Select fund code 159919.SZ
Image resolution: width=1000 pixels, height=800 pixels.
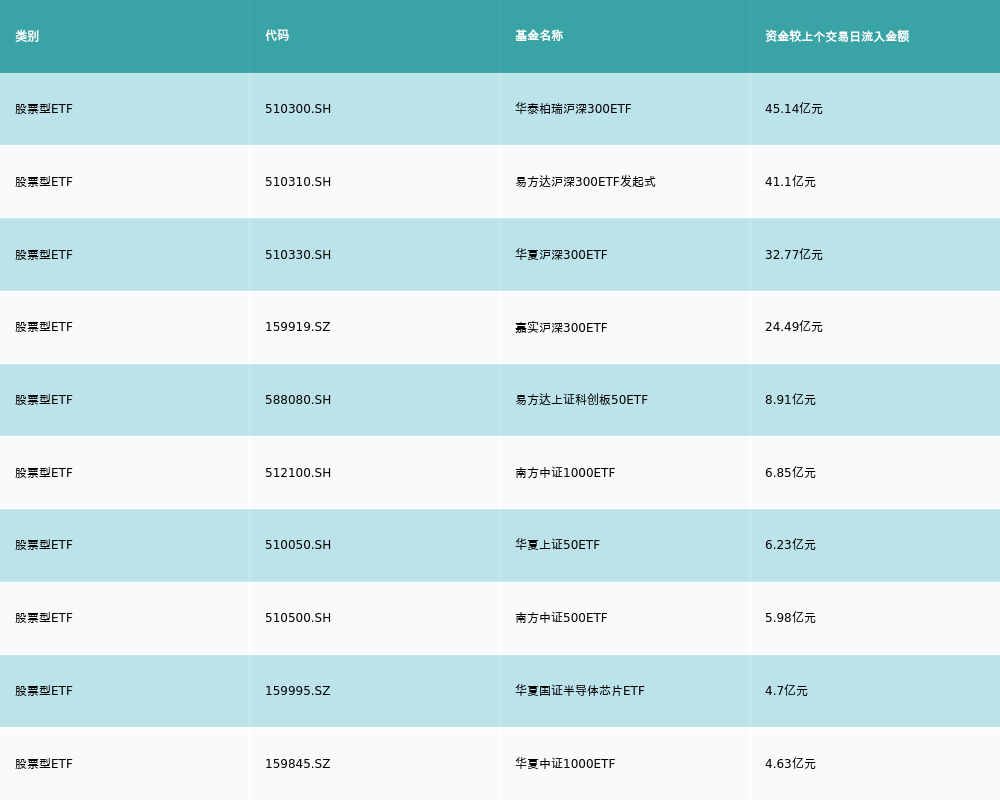298,327
